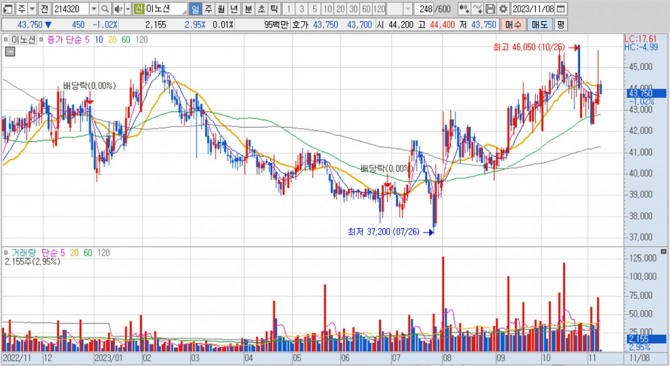This screenshot has width=670, height=366.
Task: Click the add candle indicator icon
Action: [464, 9]
